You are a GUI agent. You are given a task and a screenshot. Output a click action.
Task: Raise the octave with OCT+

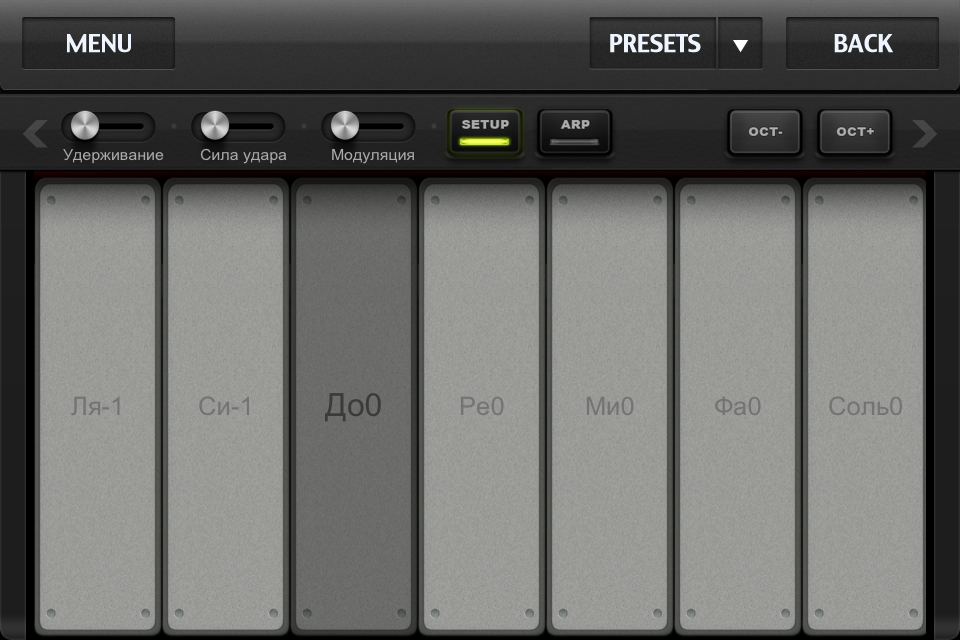855,132
